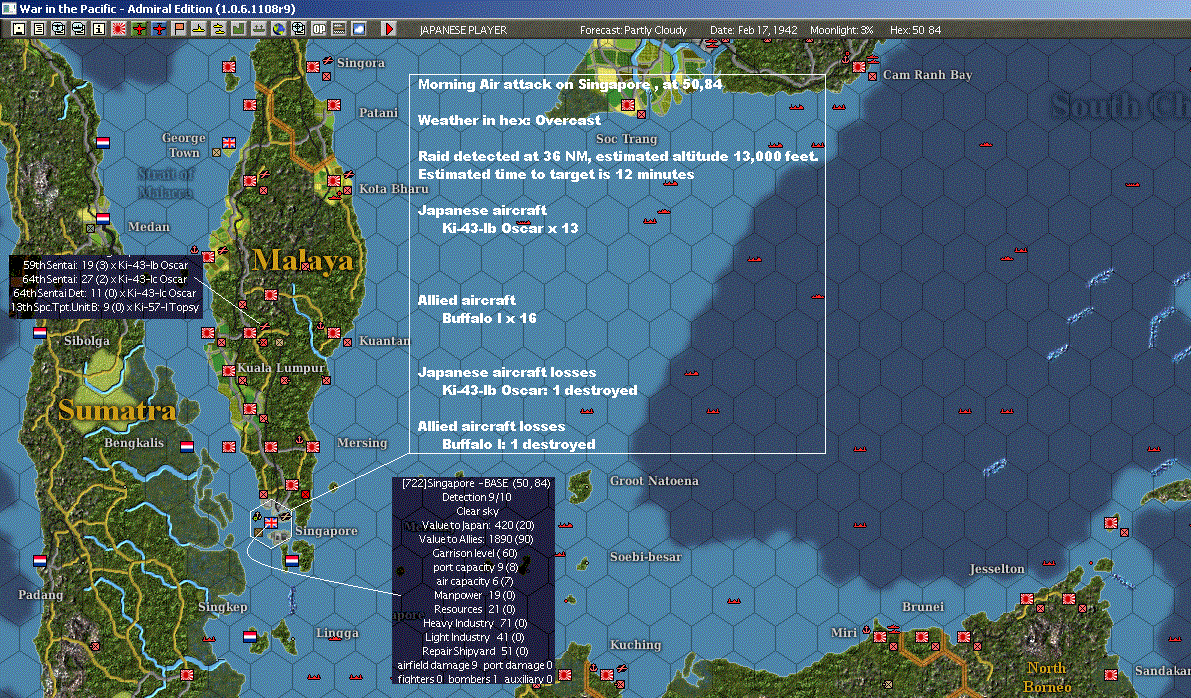The height and width of the screenshot is (698, 1191).
Task: Click the 'Heavy Industry 71 (0)' tooltip line
Action: 475,623
